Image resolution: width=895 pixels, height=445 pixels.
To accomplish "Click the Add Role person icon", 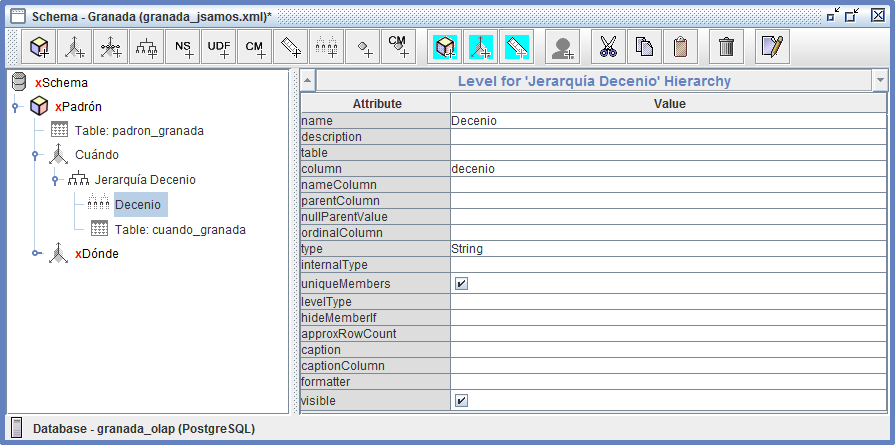I will (x=563, y=47).
